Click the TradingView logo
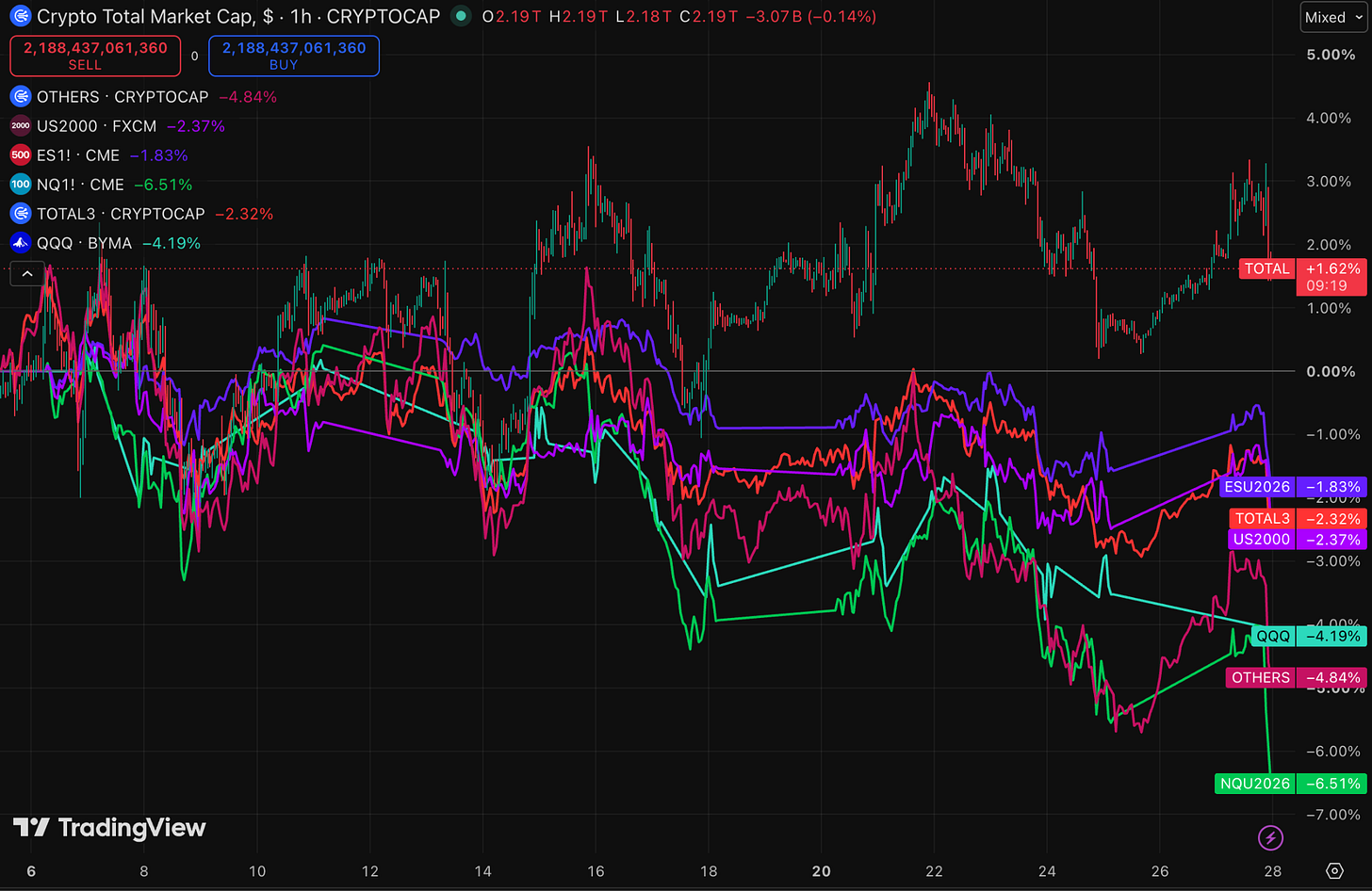 coord(109,828)
